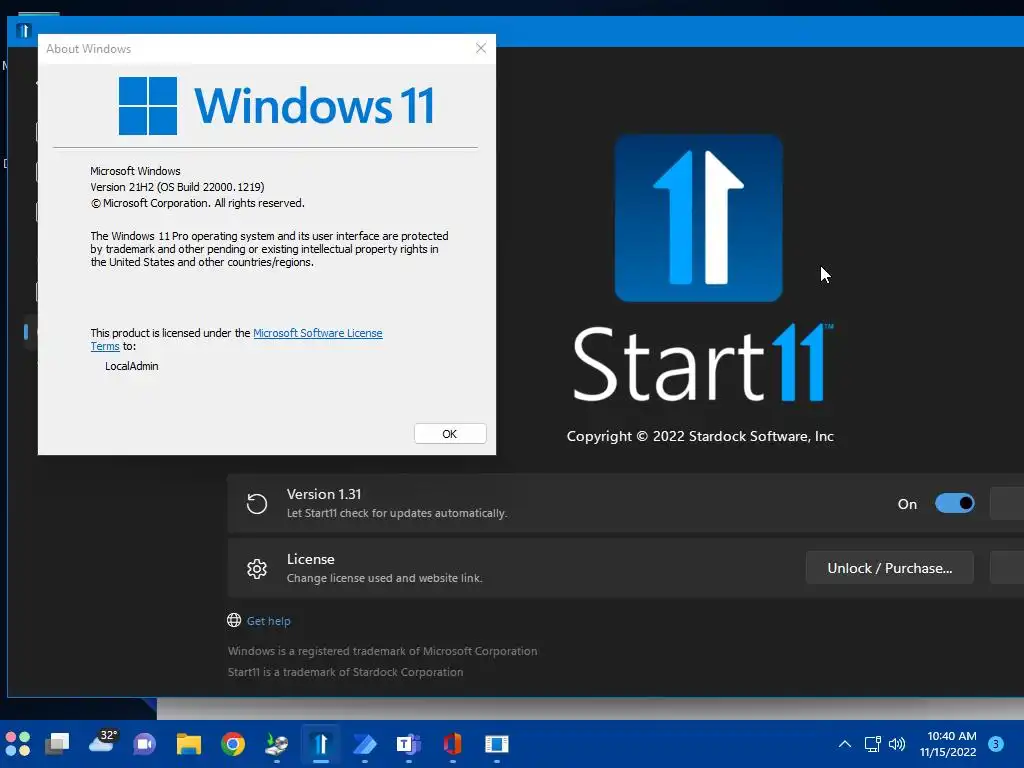Click the LocalAdmin licensee name
This screenshot has height=768, width=1024.
132,366
